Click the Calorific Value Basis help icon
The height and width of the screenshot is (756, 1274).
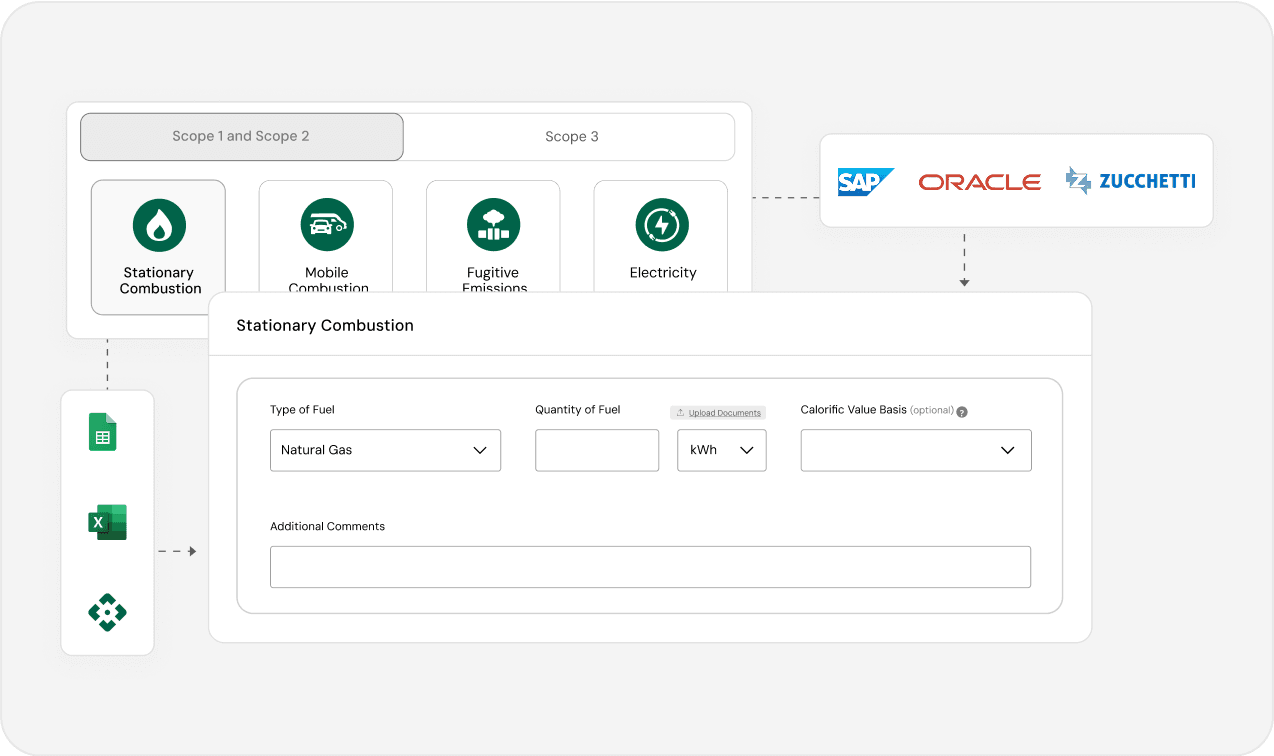[962, 411]
